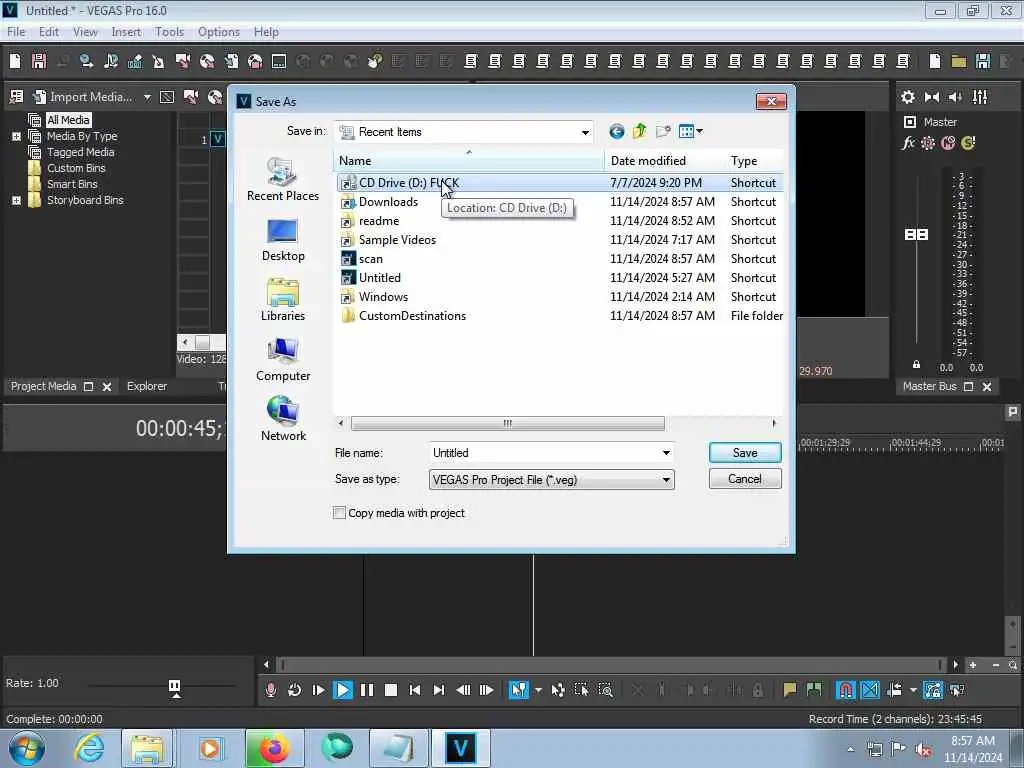The height and width of the screenshot is (768, 1024).
Task: Go back to previous folder in Save As
Action: click(616, 132)
